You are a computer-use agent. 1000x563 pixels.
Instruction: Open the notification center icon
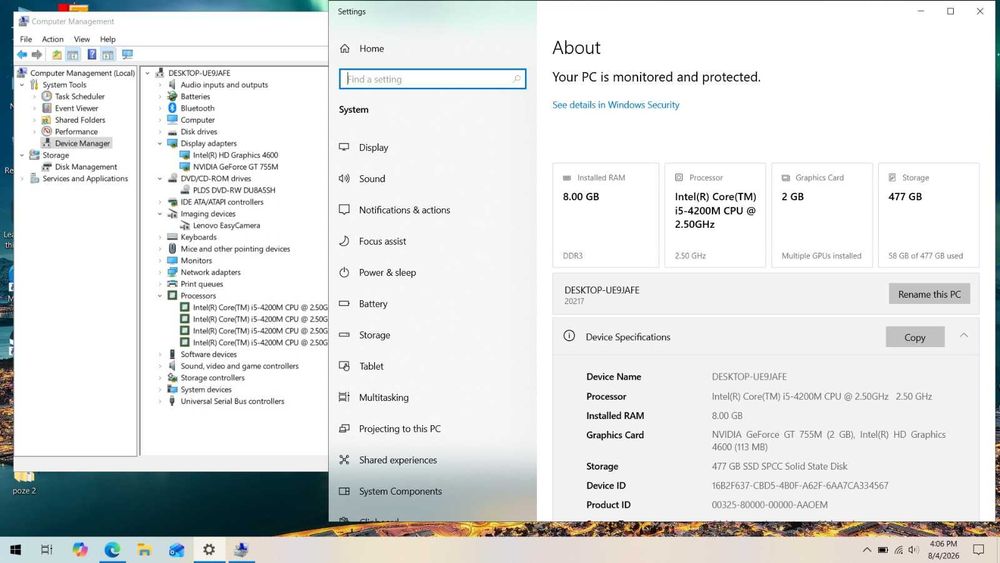[x=978, y=550]
